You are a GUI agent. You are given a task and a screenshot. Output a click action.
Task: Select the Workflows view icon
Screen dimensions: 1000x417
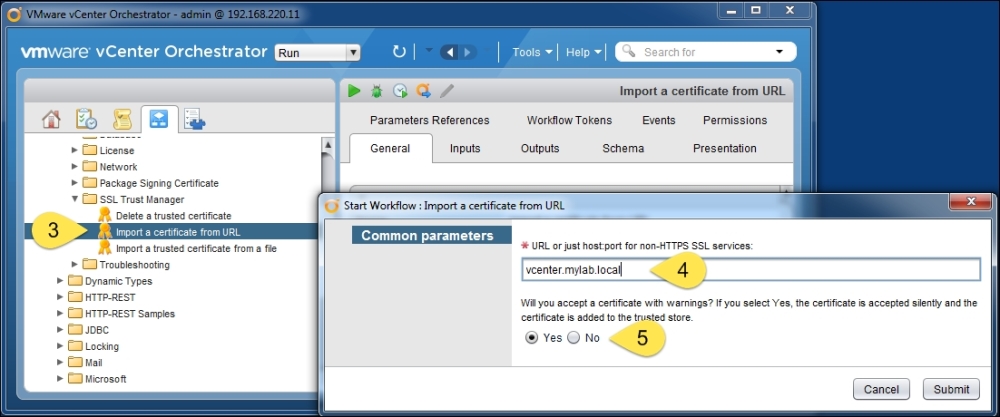[158, 120]
